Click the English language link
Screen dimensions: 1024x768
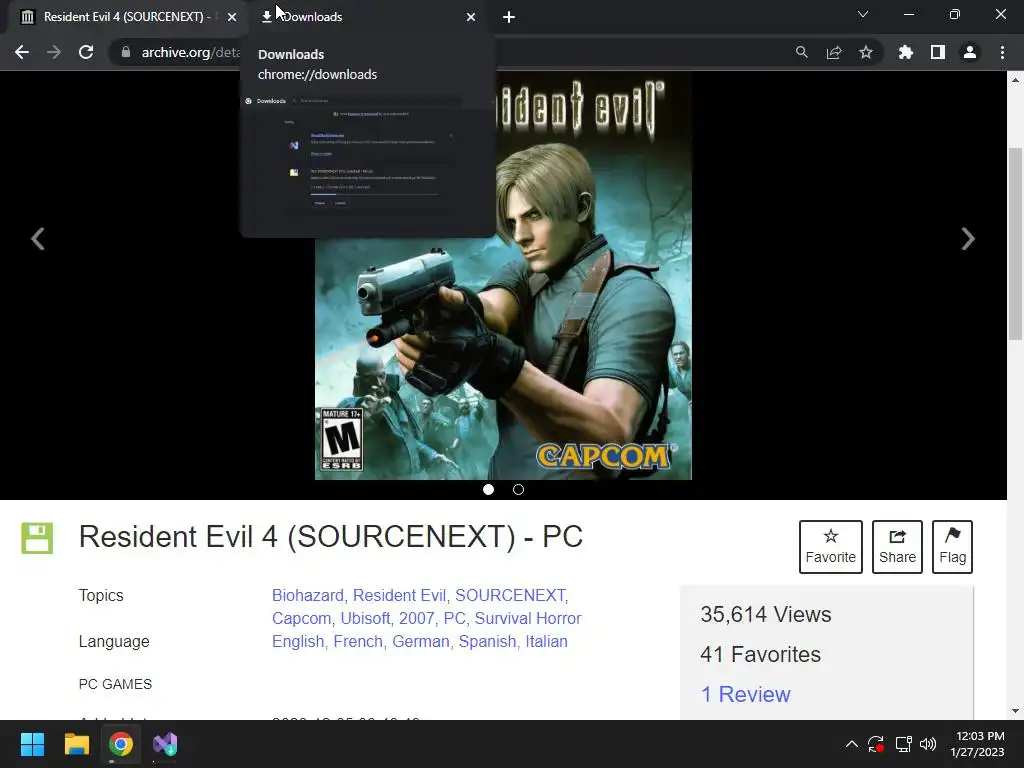coord(298,641)
